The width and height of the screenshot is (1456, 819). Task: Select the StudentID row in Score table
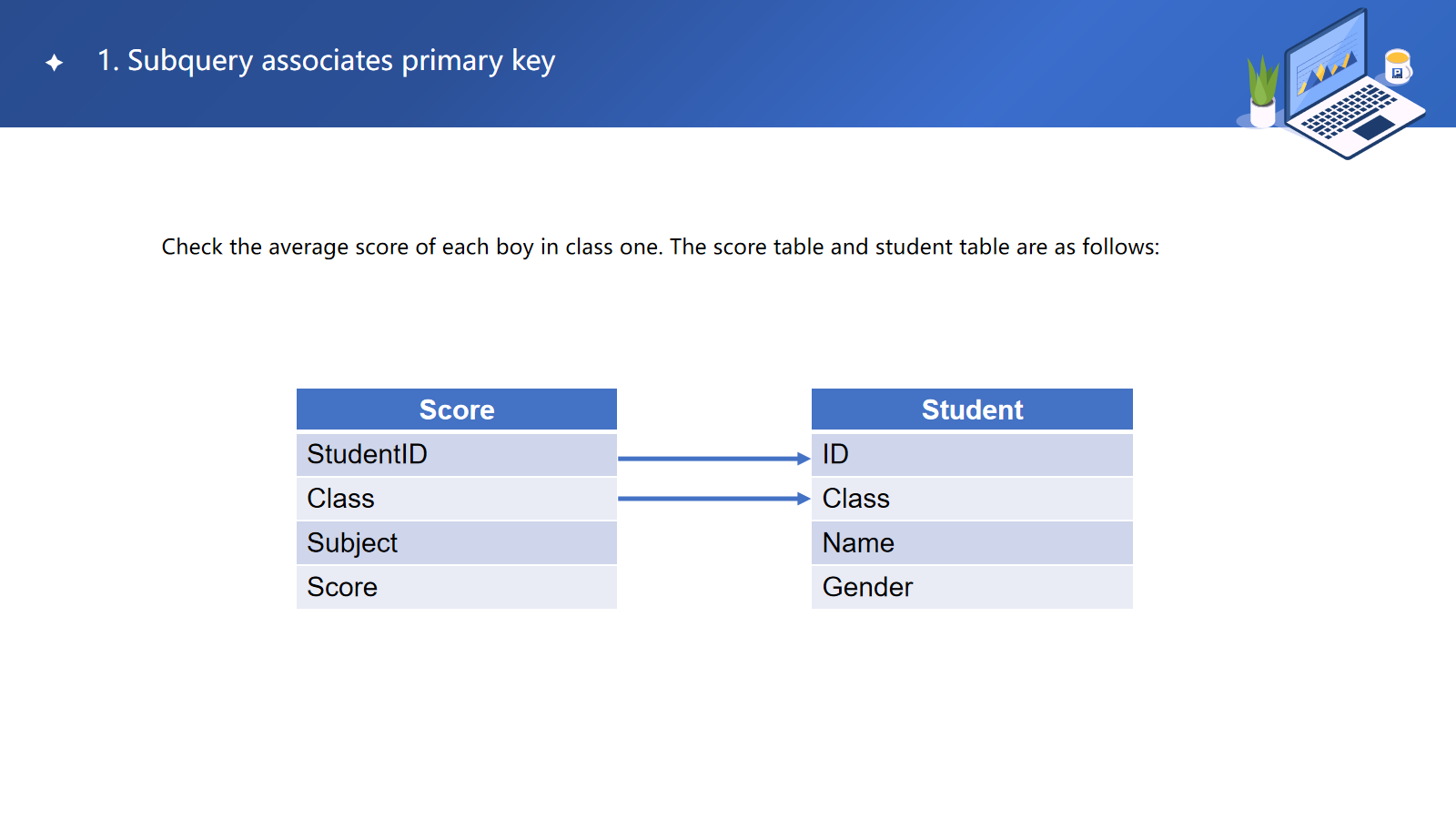[x=457, y=454]
